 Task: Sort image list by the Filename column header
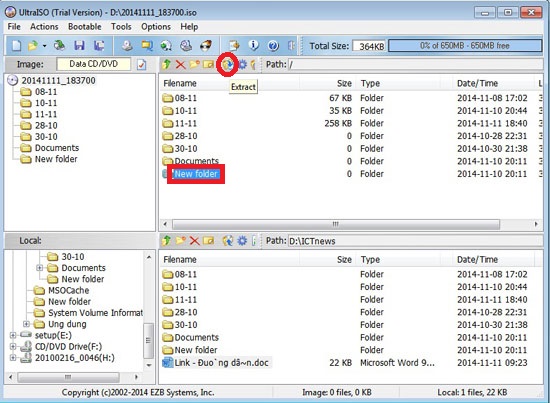click(x=230, y=83)
